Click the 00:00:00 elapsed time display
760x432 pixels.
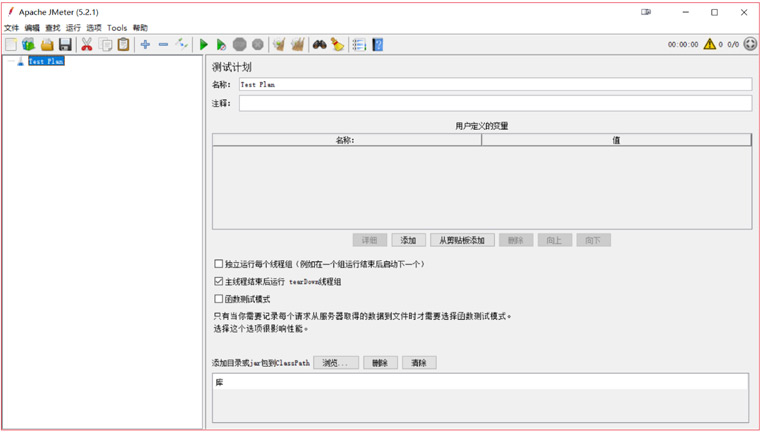[x=683, y=44]
